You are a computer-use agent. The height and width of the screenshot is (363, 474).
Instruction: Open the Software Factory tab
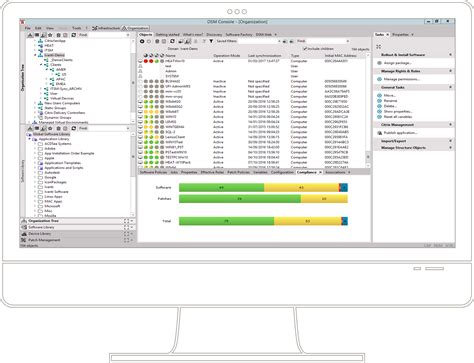click(x=239, y=34)
